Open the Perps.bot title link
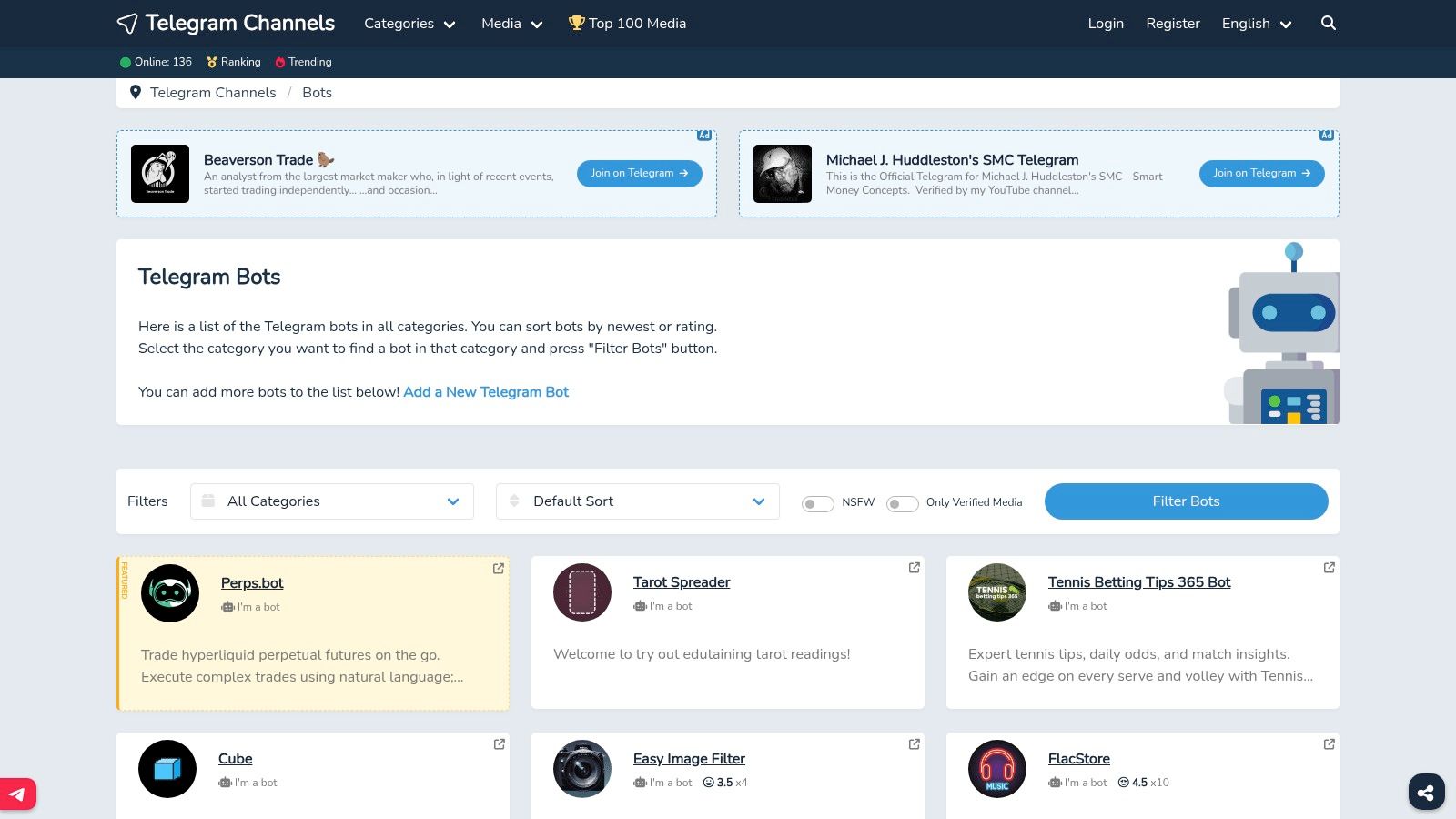Image resolution: width=1456 pixels, height=819 pixels. pos(252,583)
